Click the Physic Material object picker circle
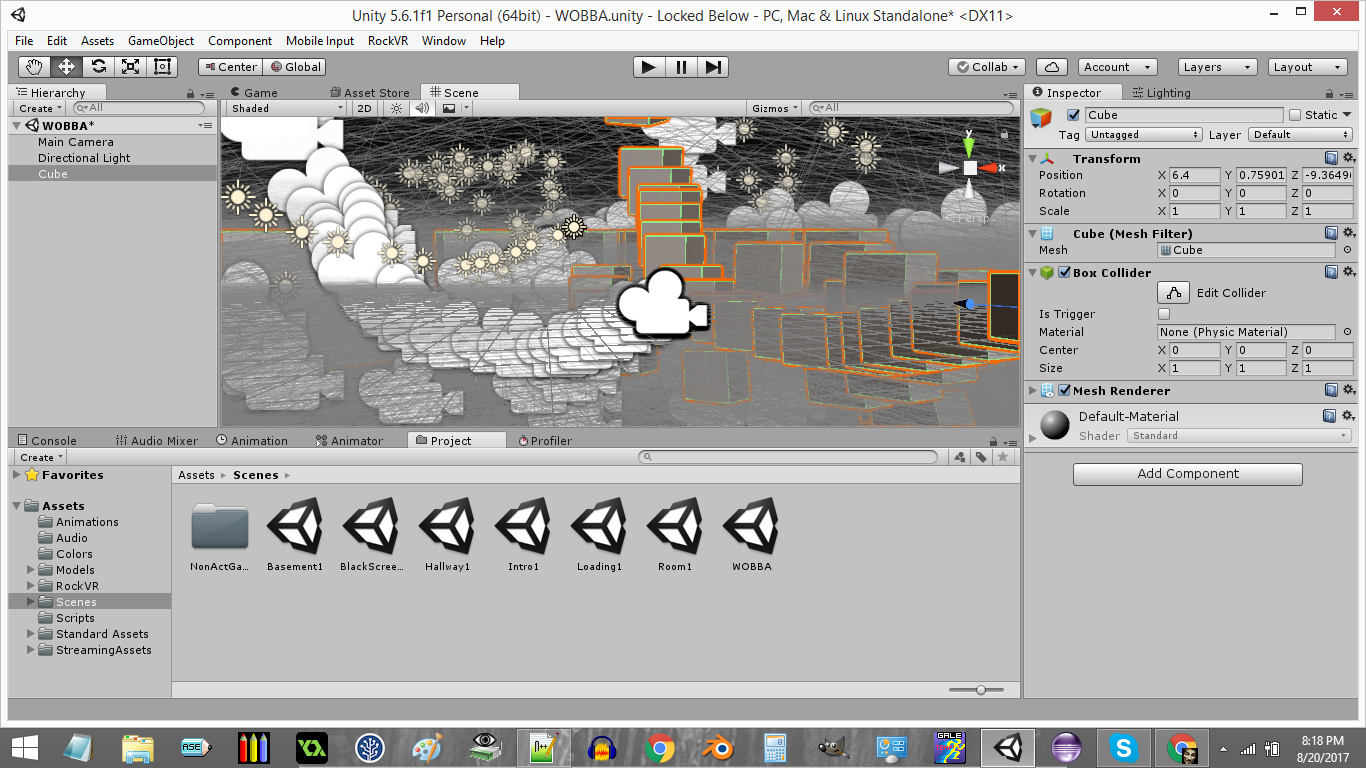The height and width of the screenshot is (768, 1366). (x=1347, y=332)
